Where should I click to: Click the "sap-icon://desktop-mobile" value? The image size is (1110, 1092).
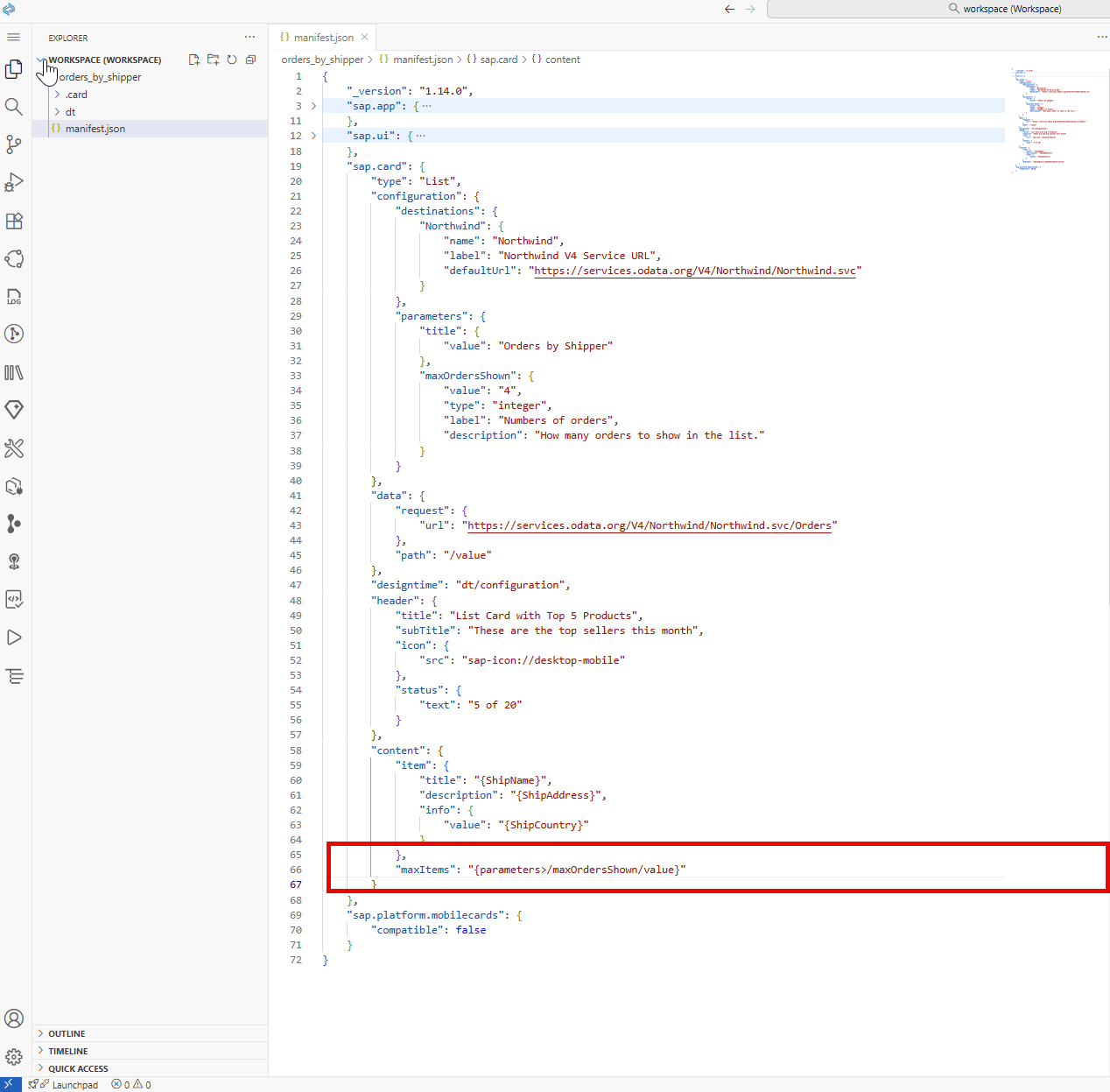544,660
